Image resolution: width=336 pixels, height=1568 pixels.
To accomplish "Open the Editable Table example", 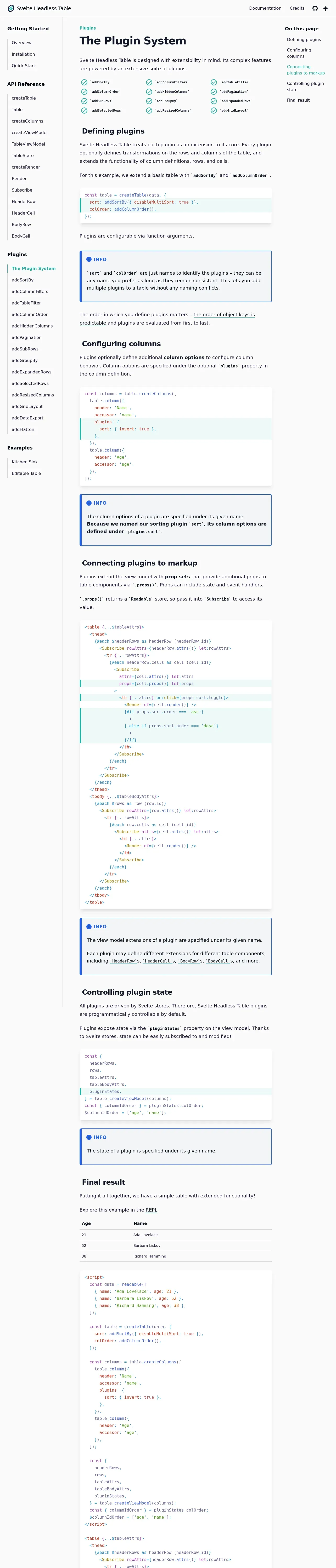I will click(26, 474).
